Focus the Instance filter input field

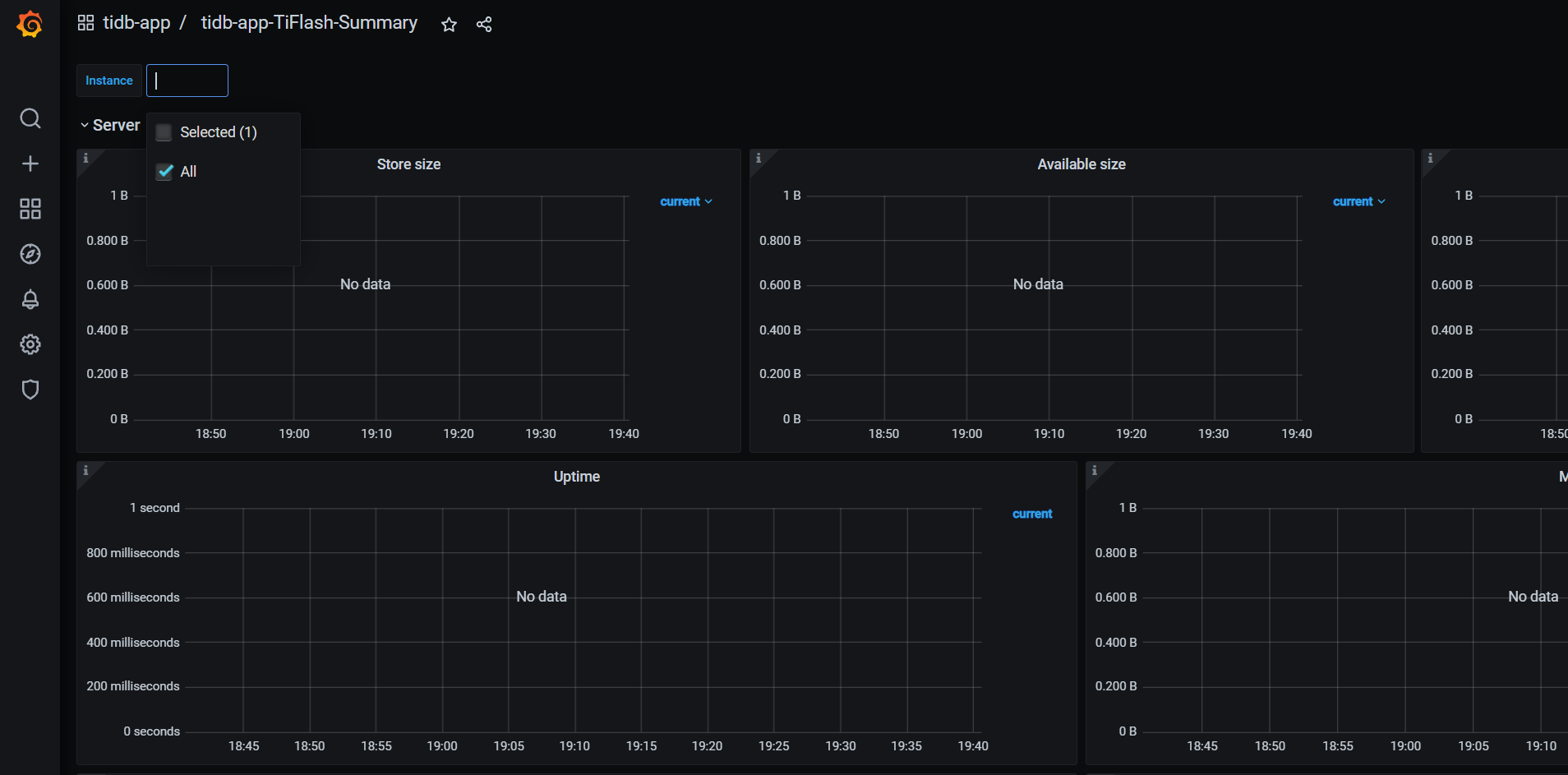(x=187, y=81)
